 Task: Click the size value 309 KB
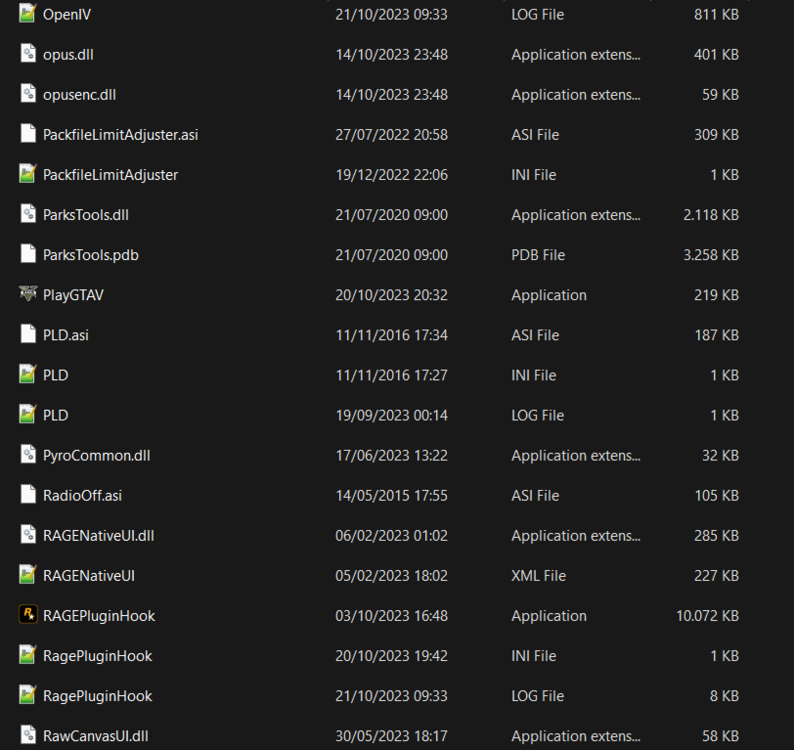(716, 135)
